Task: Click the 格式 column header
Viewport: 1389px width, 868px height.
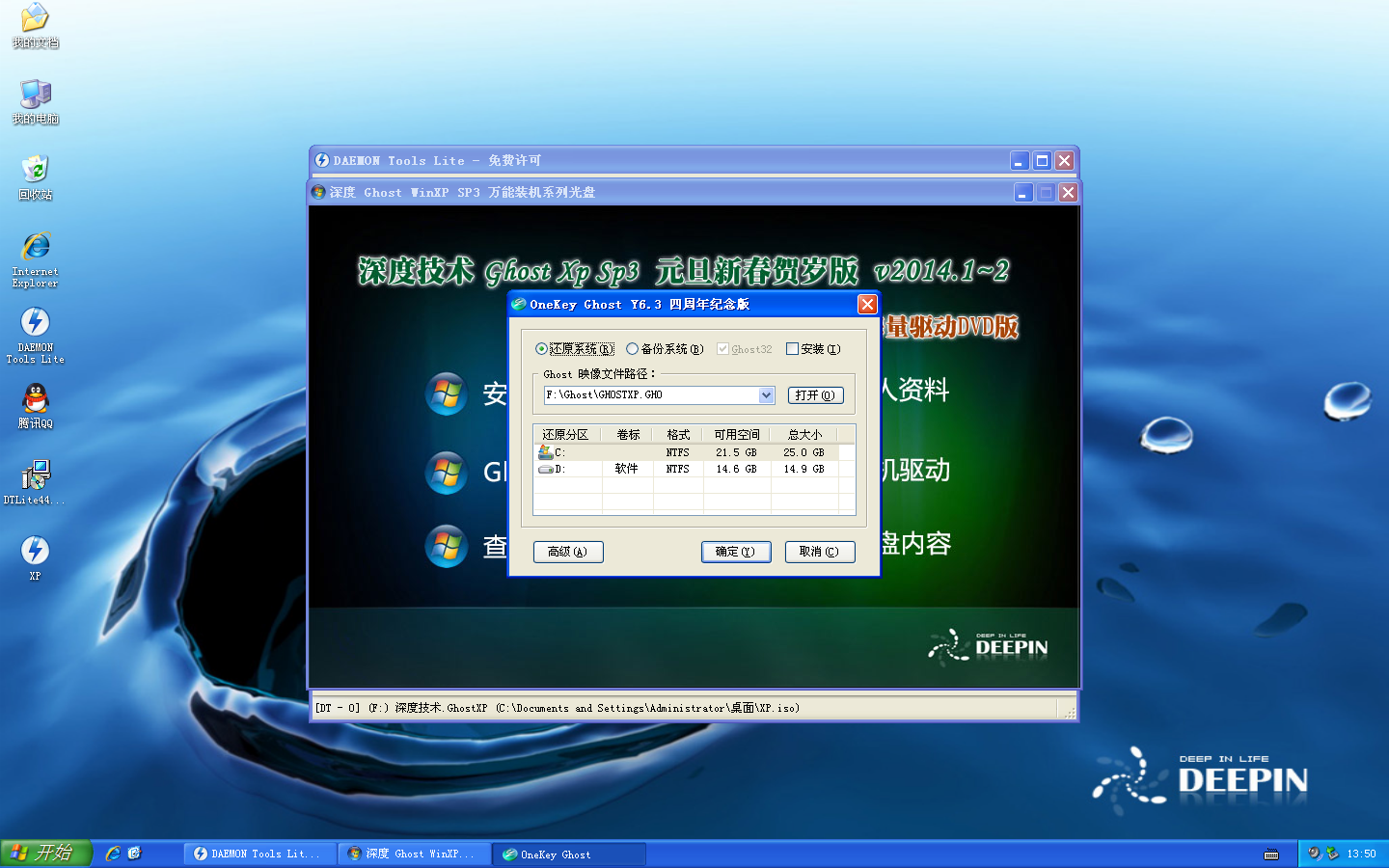Action: [678, 435]
